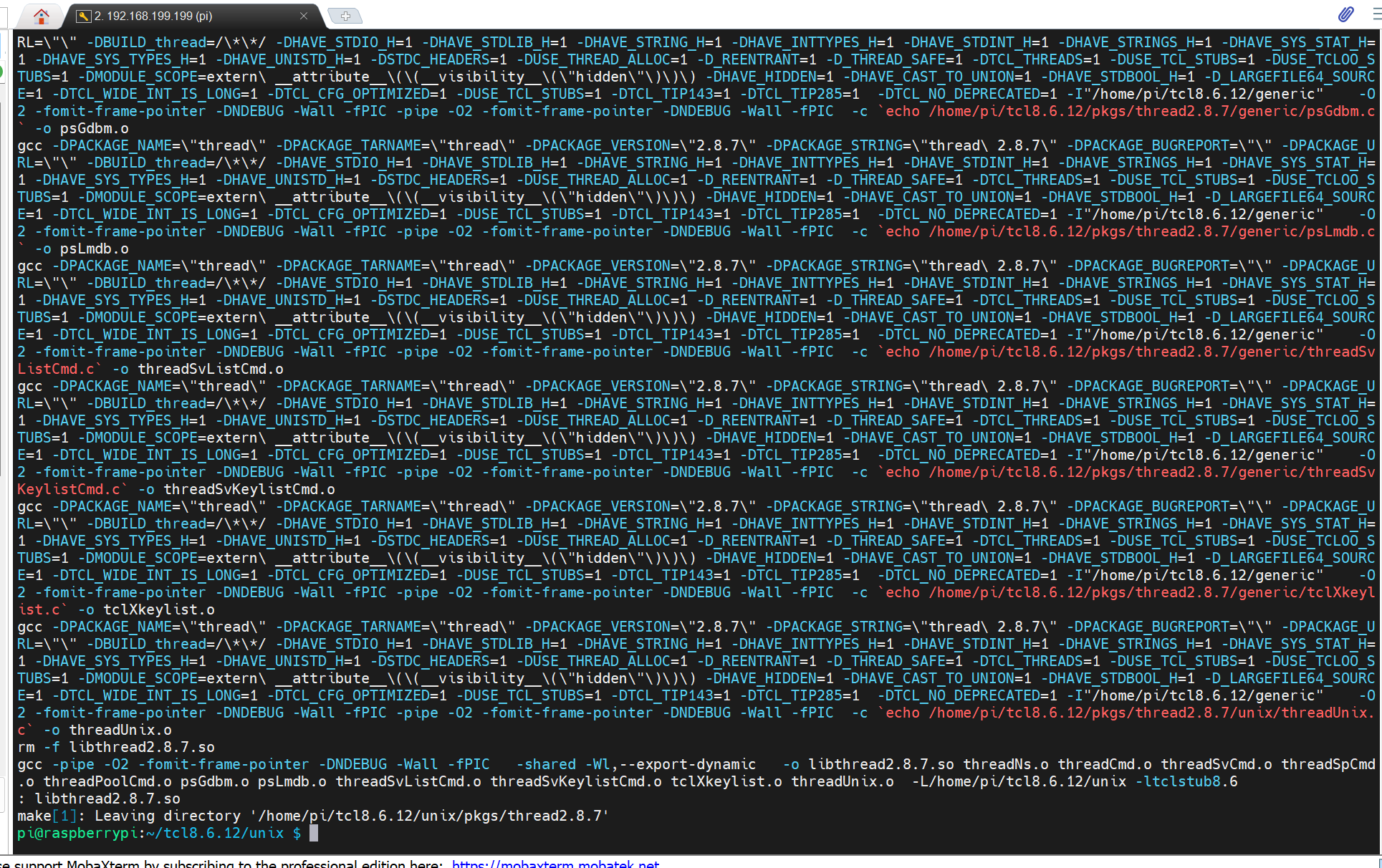Click the ': libthread2.8.7.so' output line
The height and width of the screenshot is (868, 1382).
pyautogui.click(x=99, y=799)
